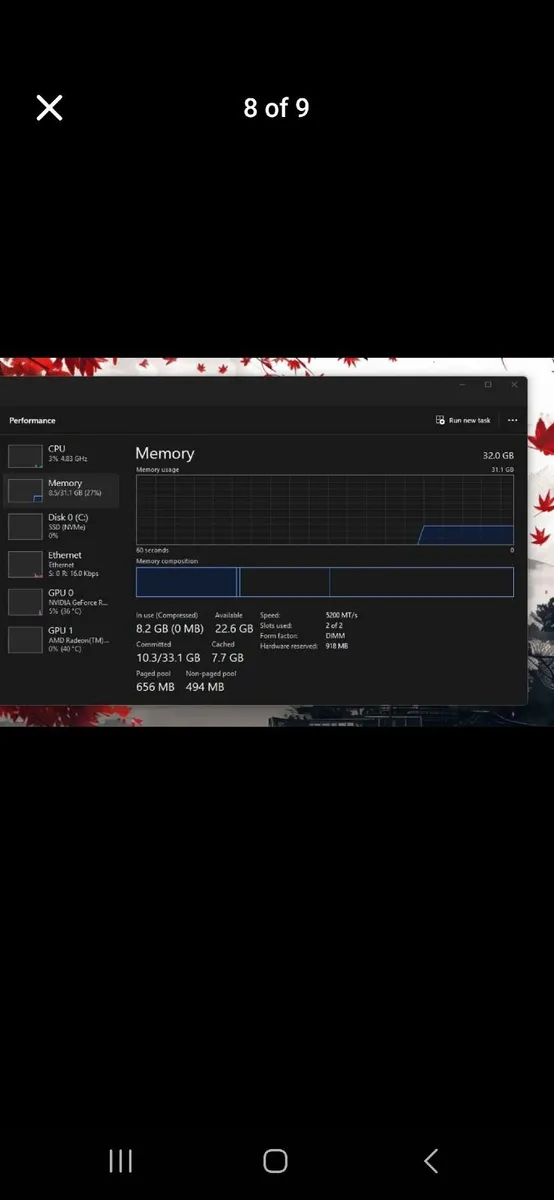The image size is (554, 1200).
Task: Click the Ethernet mini graph thumbnail
Action: click(25, 564)
